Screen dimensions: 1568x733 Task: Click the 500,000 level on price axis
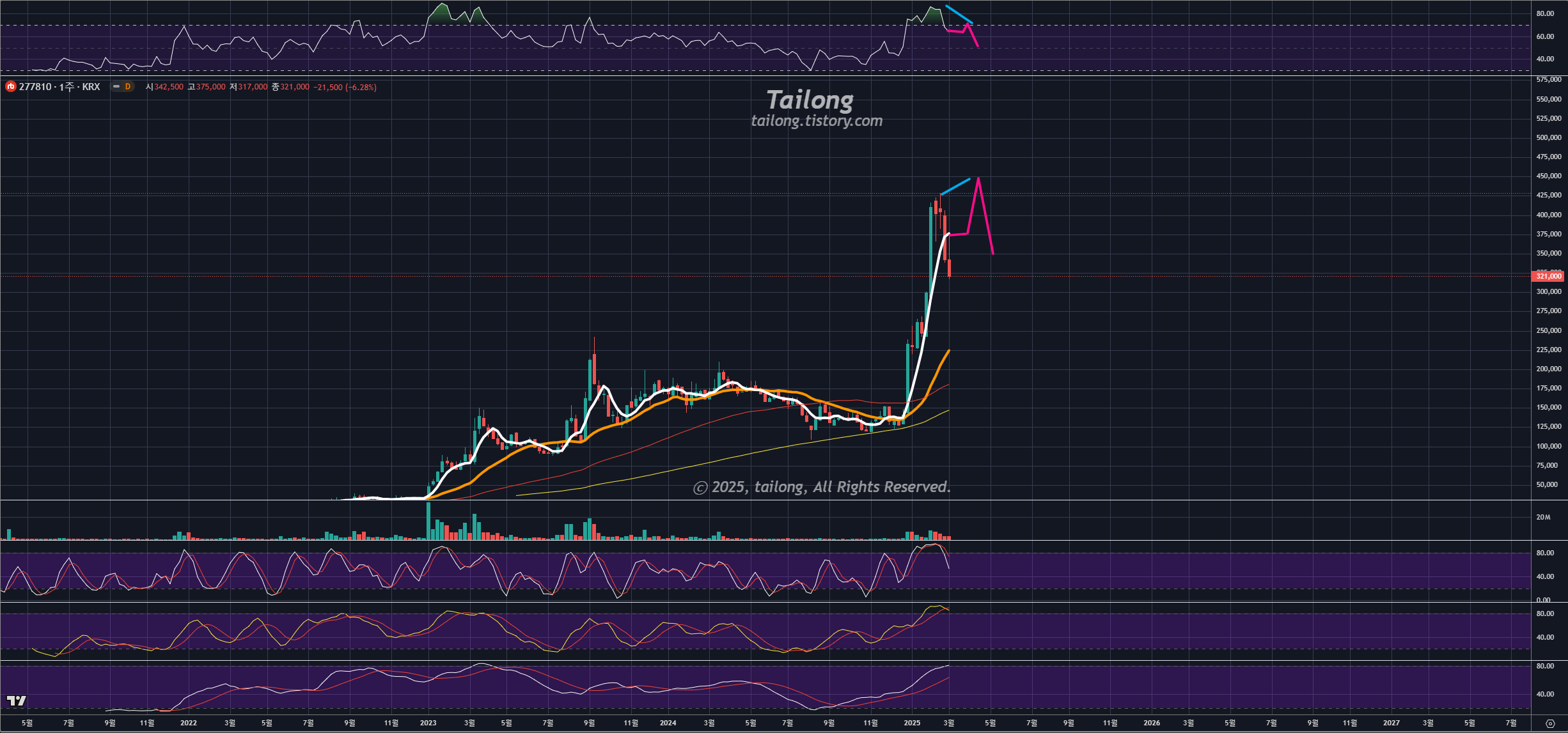[x=1548, y=137]
